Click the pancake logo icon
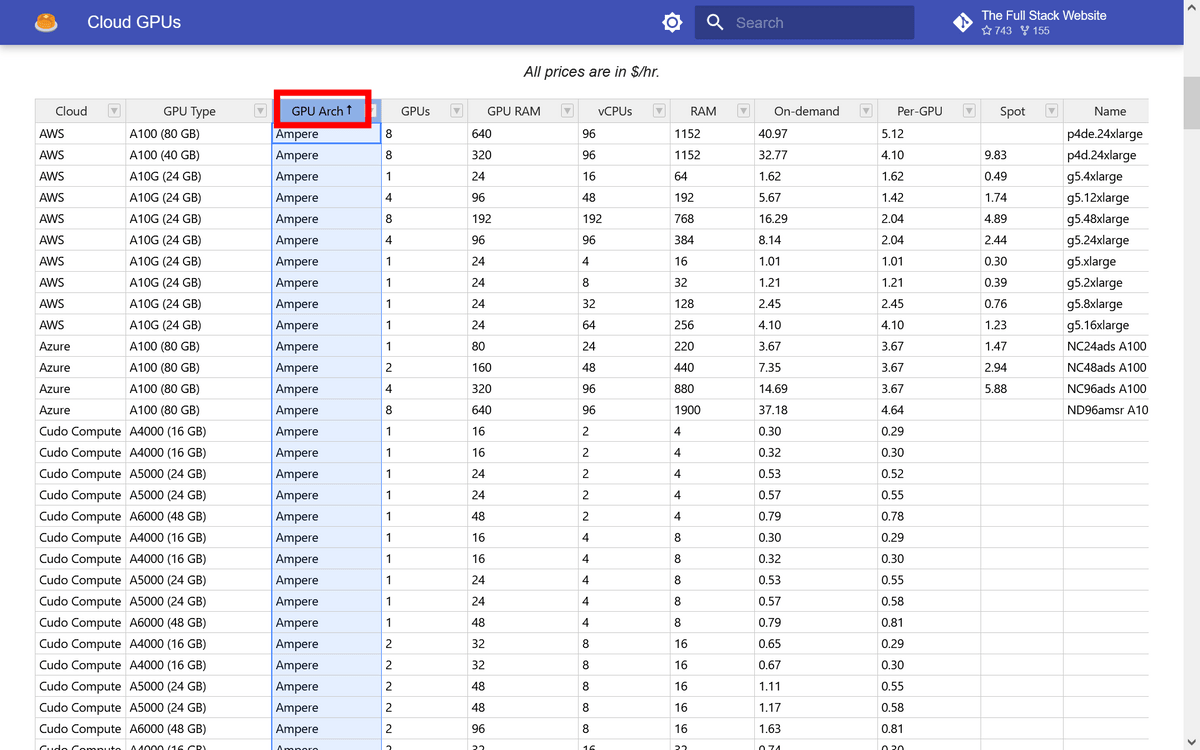Screen dimensions: 1200x750 pyautogui.click(x=45, y=22)
